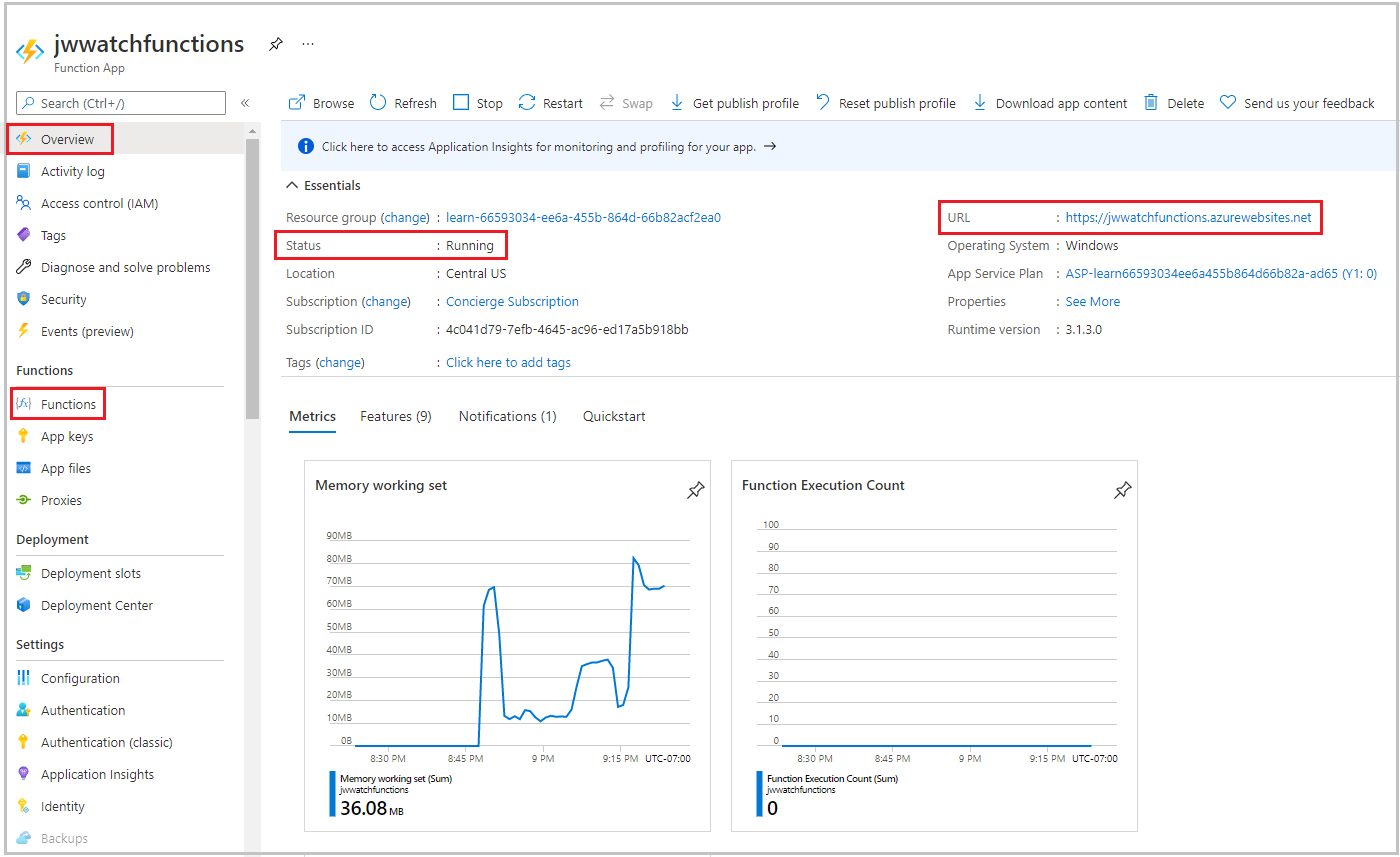Open the jwwatchfunctions.azurewebsites.net URL
Image resolution: width=1400 pixels, height=857 pixels.
(x=1188, y=217)
